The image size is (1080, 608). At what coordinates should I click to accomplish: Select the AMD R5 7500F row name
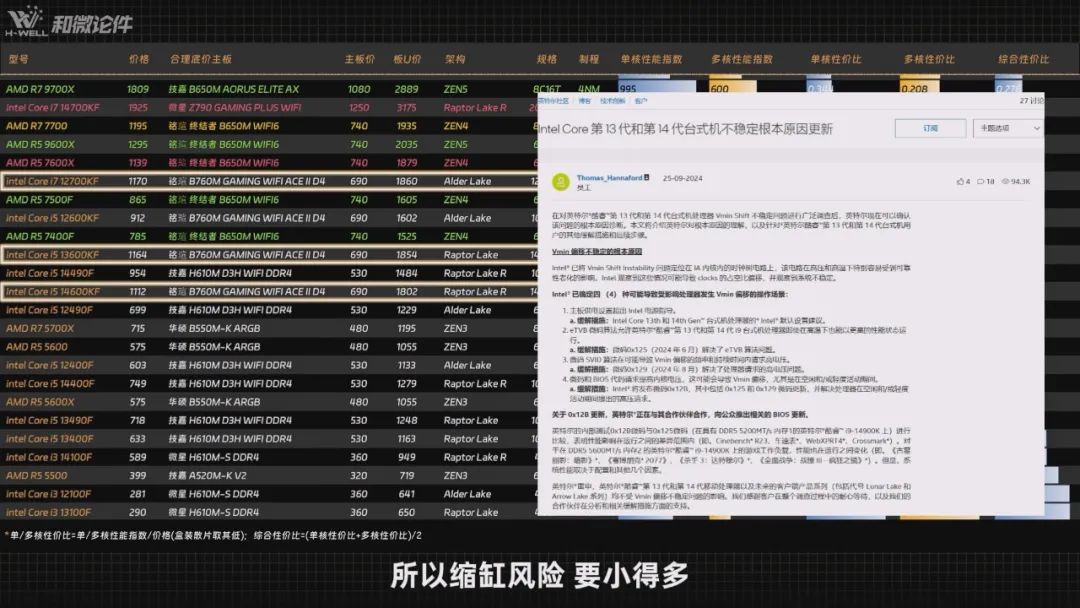click(39, 200)
